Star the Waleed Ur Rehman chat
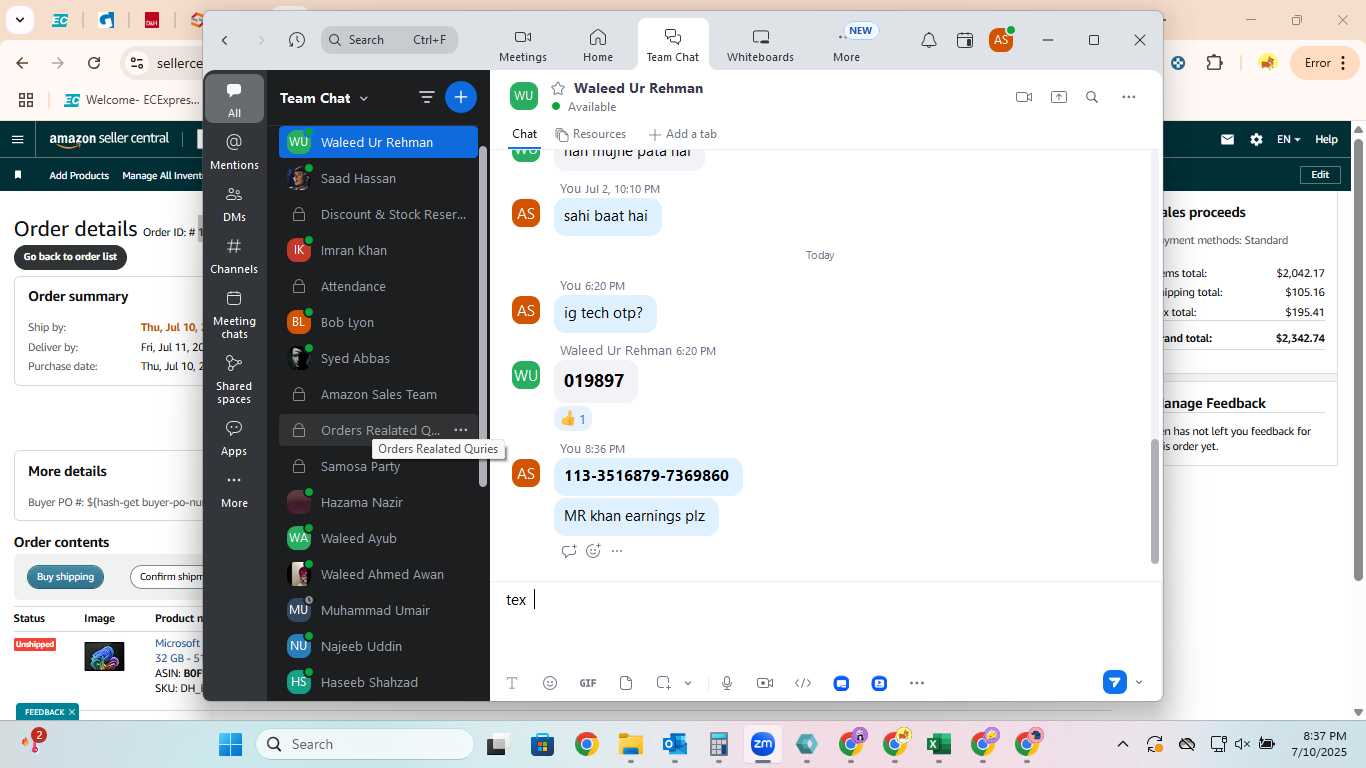The height and width of the screenshot is (768, 1366). [558, 88]
